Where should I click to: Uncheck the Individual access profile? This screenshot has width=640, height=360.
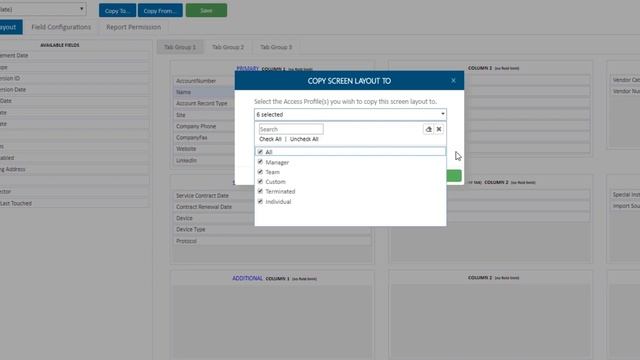(x=260, y=201)
